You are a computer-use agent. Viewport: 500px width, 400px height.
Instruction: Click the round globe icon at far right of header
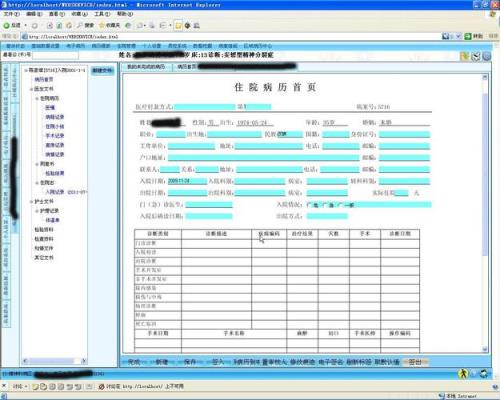(x=487, y=56)
